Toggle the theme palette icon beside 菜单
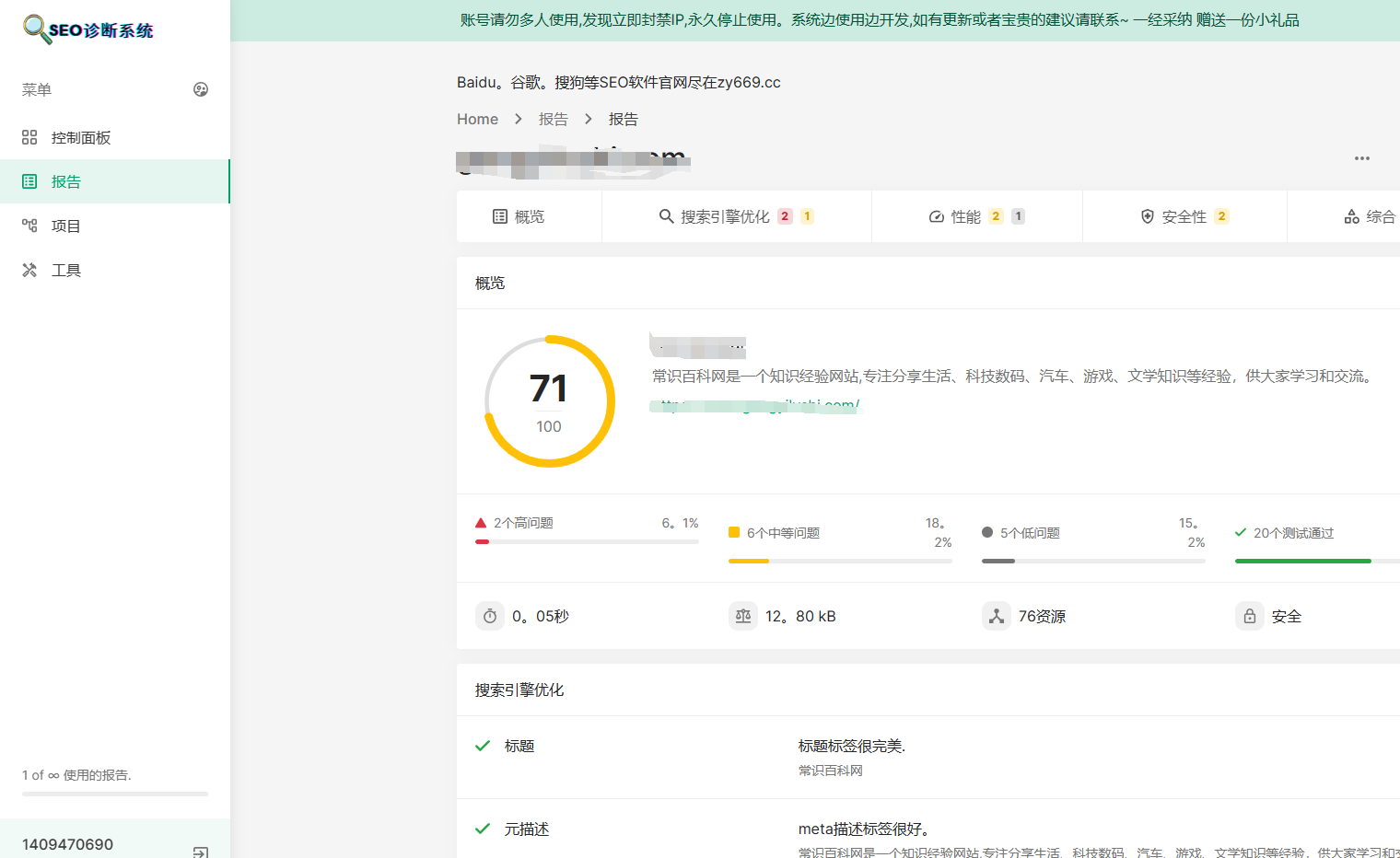The width and height of the screenshot is (1400, 858). point(201,89)
